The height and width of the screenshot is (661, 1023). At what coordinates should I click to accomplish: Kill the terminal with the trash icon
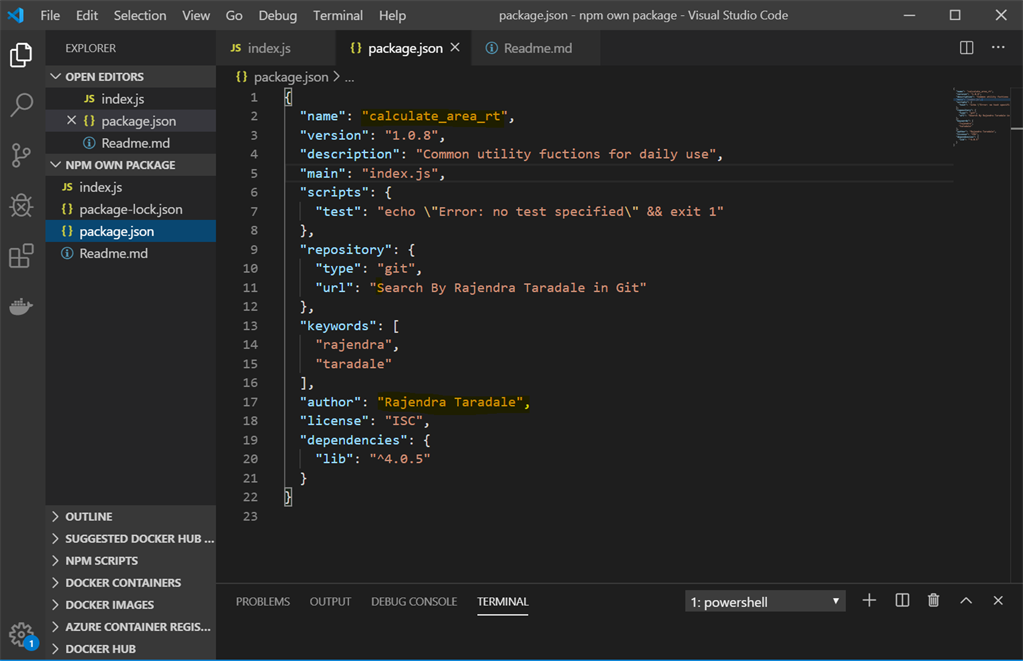(x=933, y=600)
